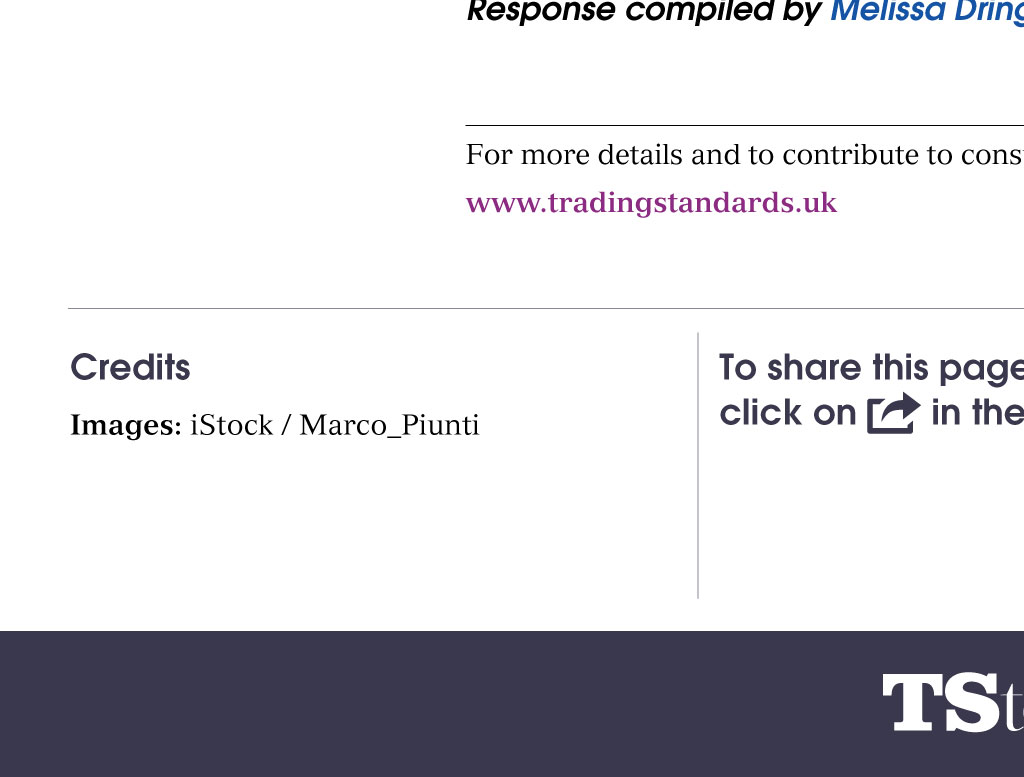Click the dark footer bar background
Image resolution: width=1024 pixels, height=777 pixels.
(400, 704)
